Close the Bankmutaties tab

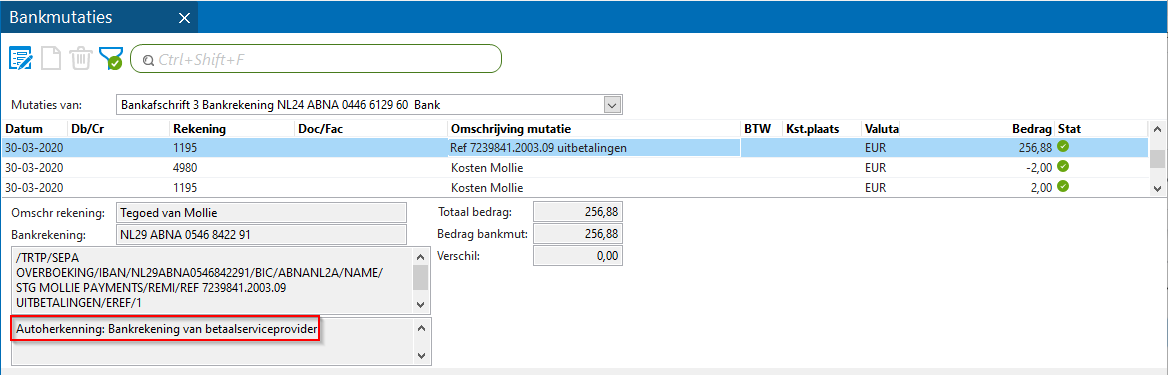pyautogui.click(x=185, y=17)
